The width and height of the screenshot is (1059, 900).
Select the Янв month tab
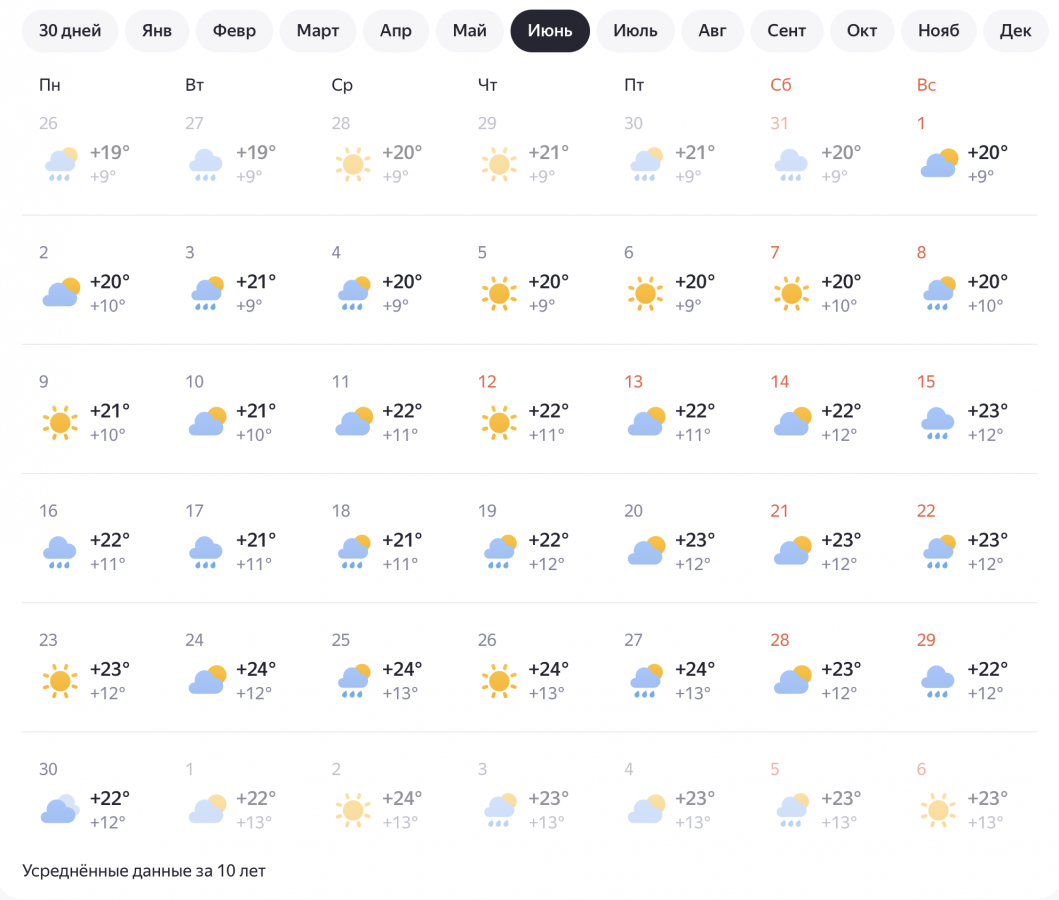click(156, 31)
